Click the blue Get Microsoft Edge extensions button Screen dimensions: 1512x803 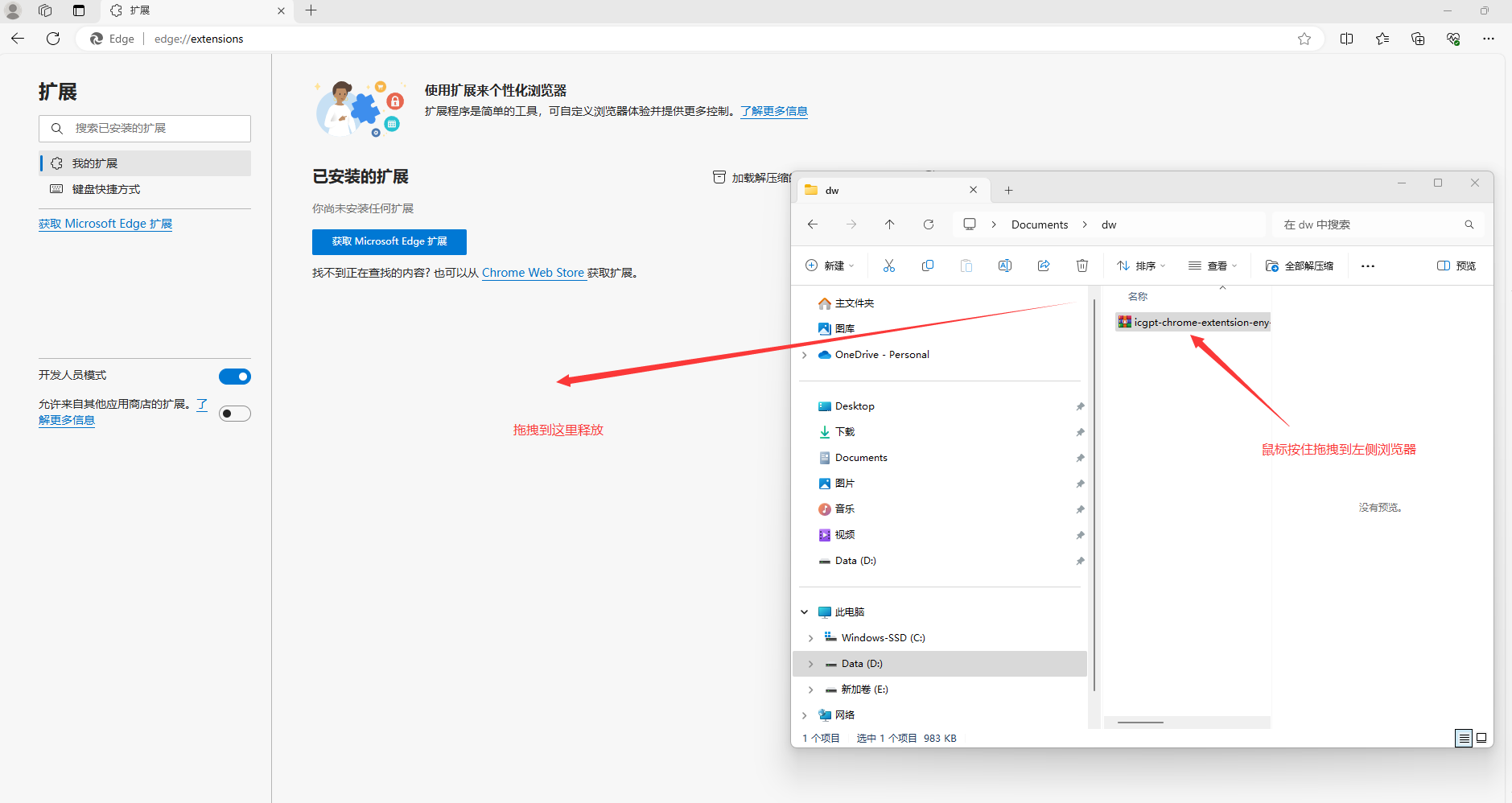tap(389, 241)
